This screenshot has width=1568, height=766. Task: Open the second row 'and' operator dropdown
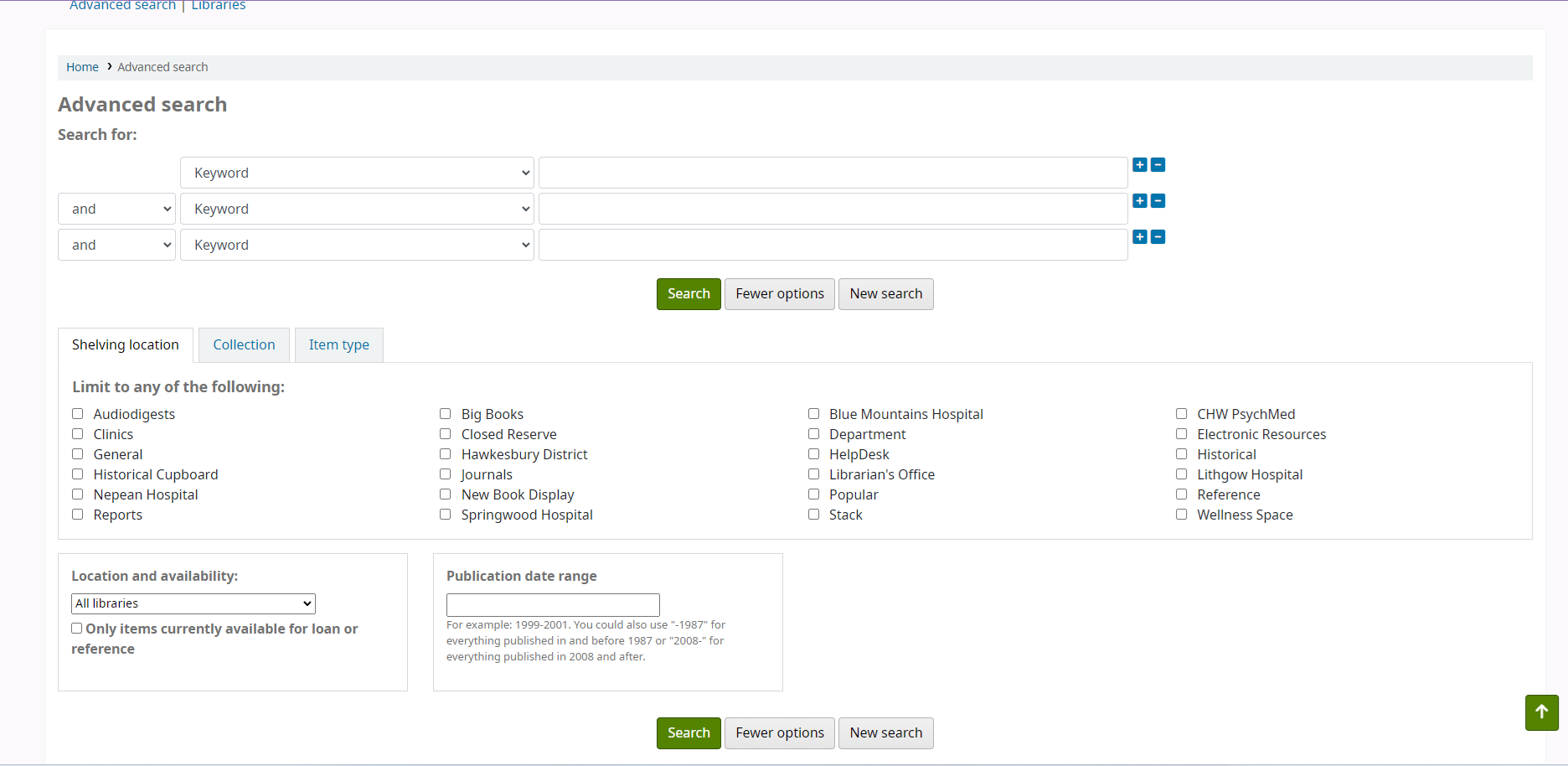pos(116,209)
